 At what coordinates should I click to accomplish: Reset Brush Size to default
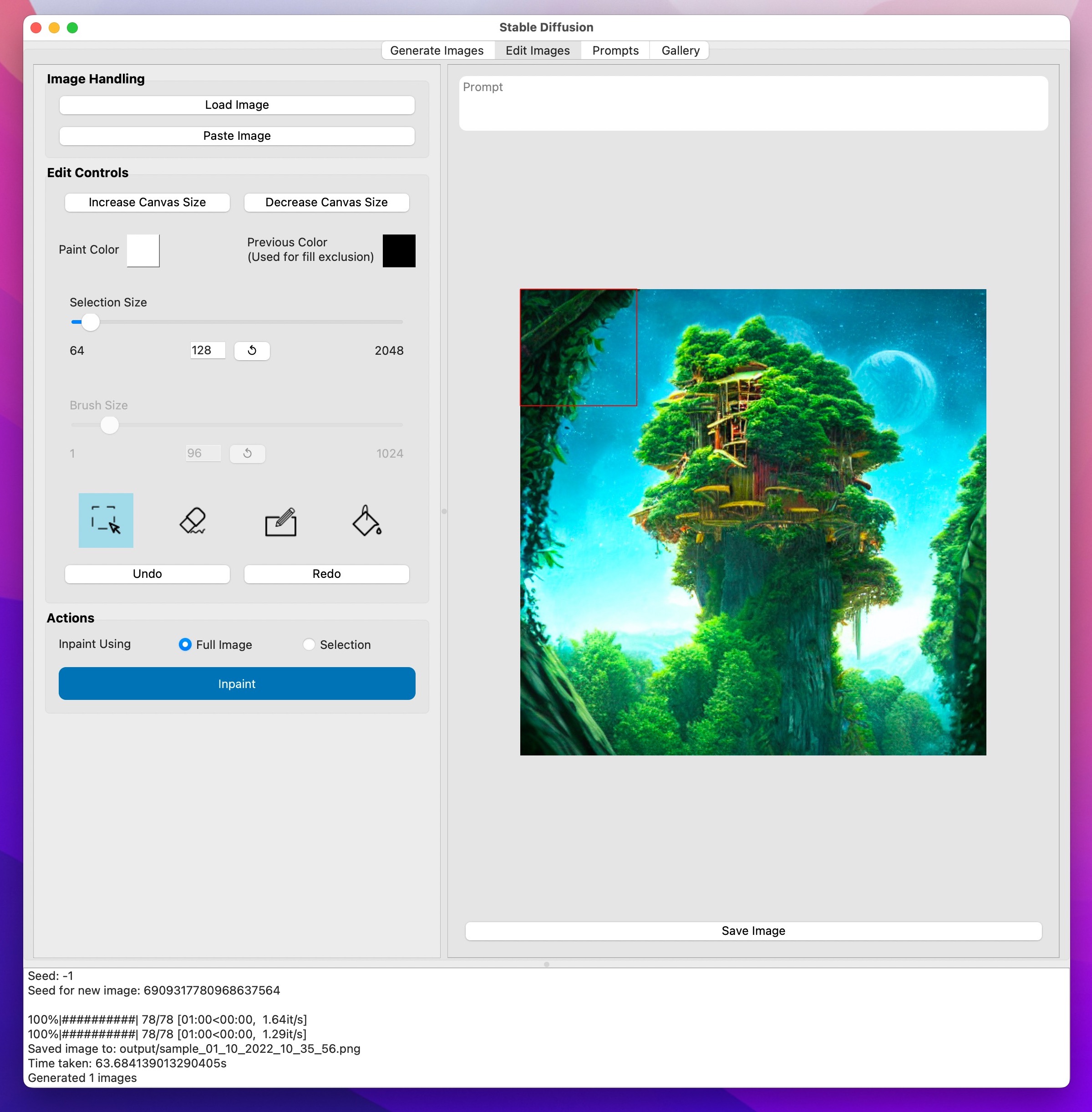[x=249, y=453]
